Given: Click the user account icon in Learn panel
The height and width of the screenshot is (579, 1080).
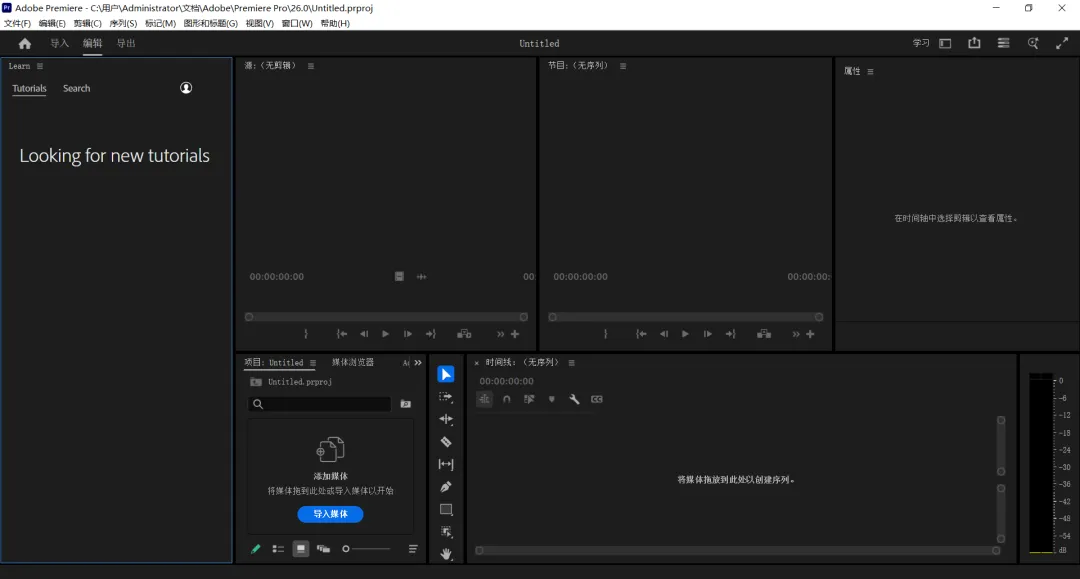Looking at the screenshot, I should click(186, 88).
